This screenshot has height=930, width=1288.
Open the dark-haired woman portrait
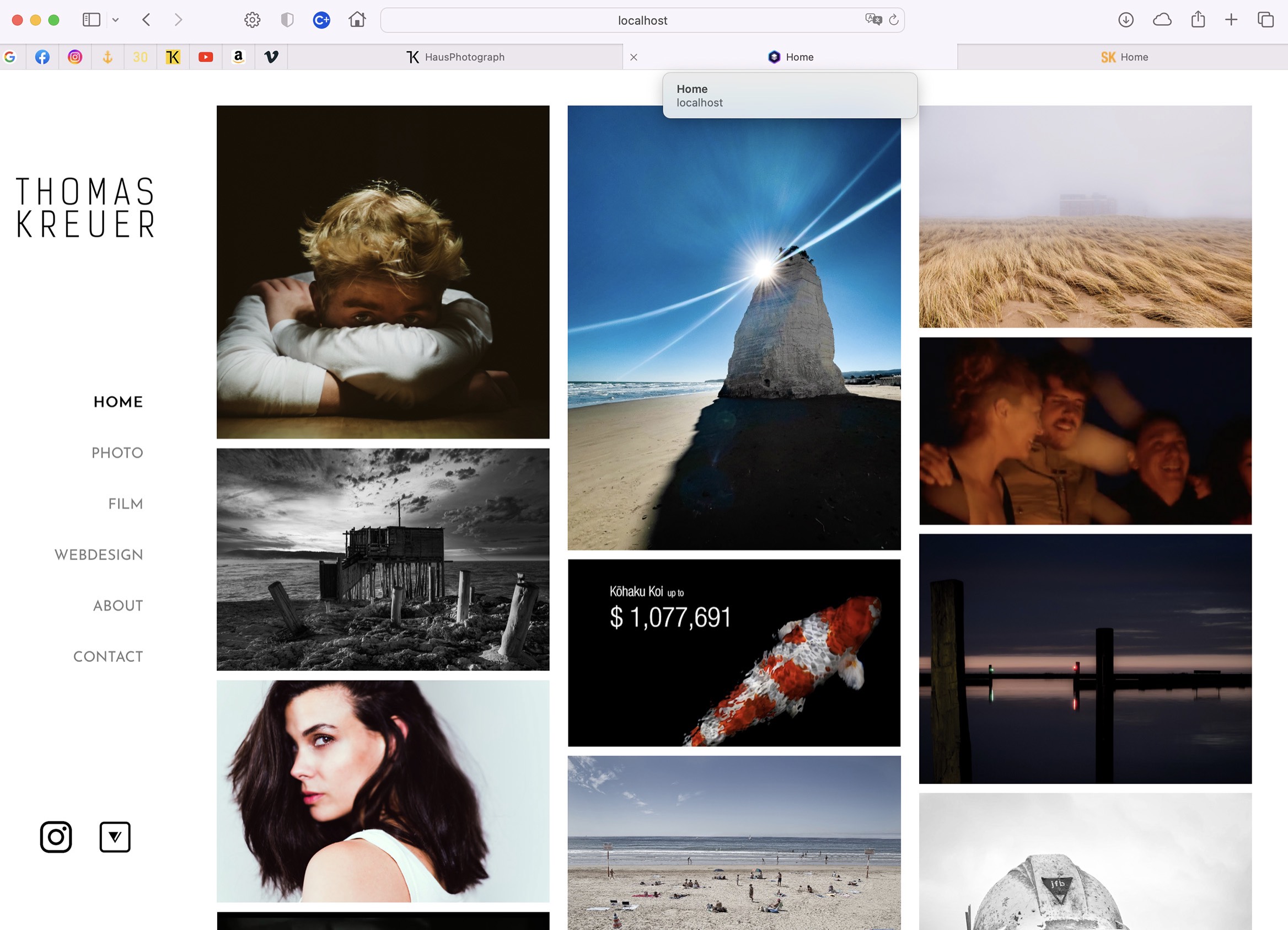tap(383, 792)
